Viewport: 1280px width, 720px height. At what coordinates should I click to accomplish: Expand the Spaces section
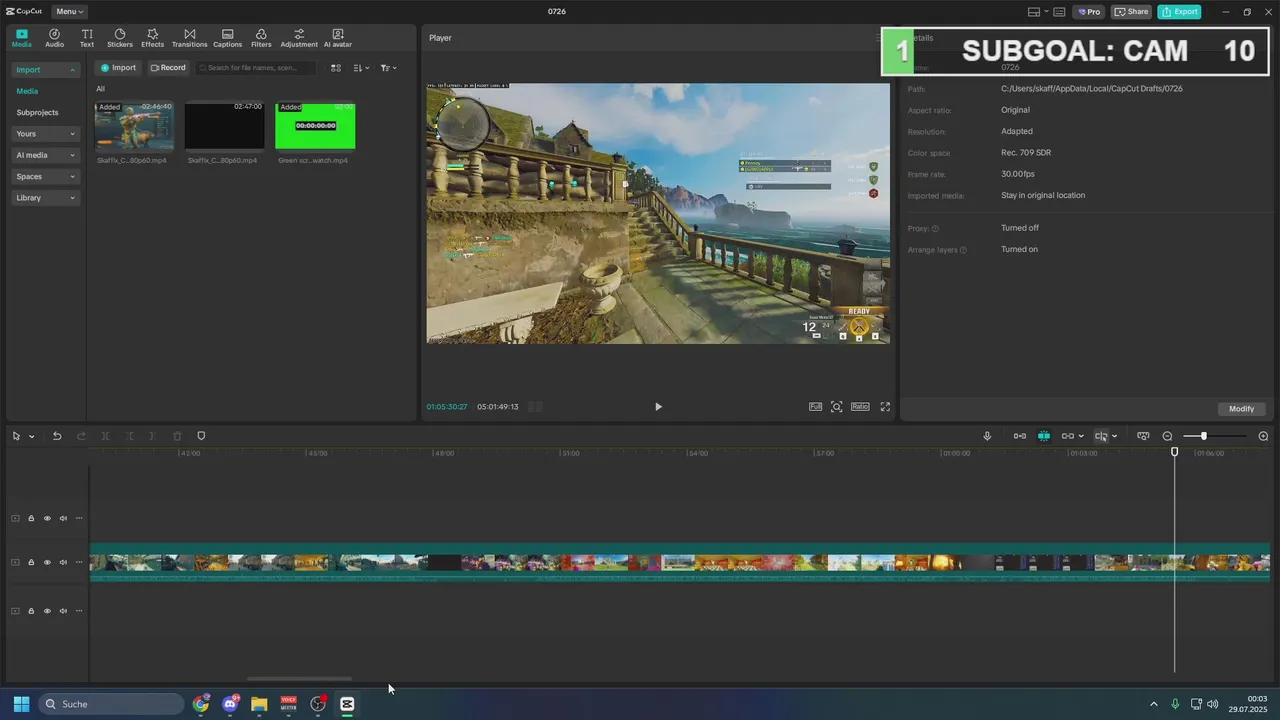[x=46, y=176]
